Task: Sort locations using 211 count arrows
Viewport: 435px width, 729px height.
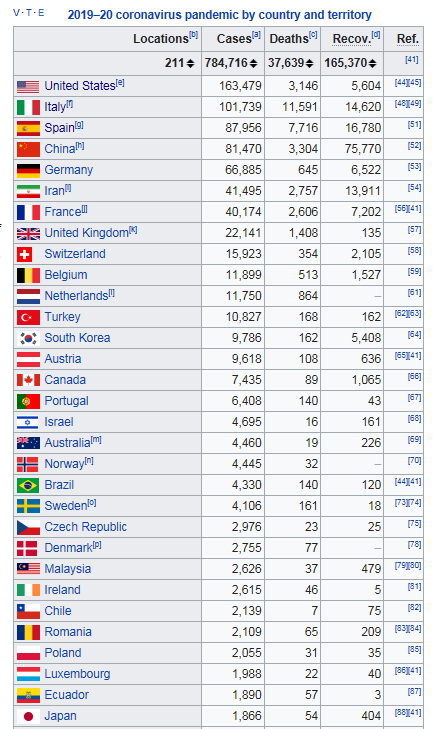Action: [191, 63]
